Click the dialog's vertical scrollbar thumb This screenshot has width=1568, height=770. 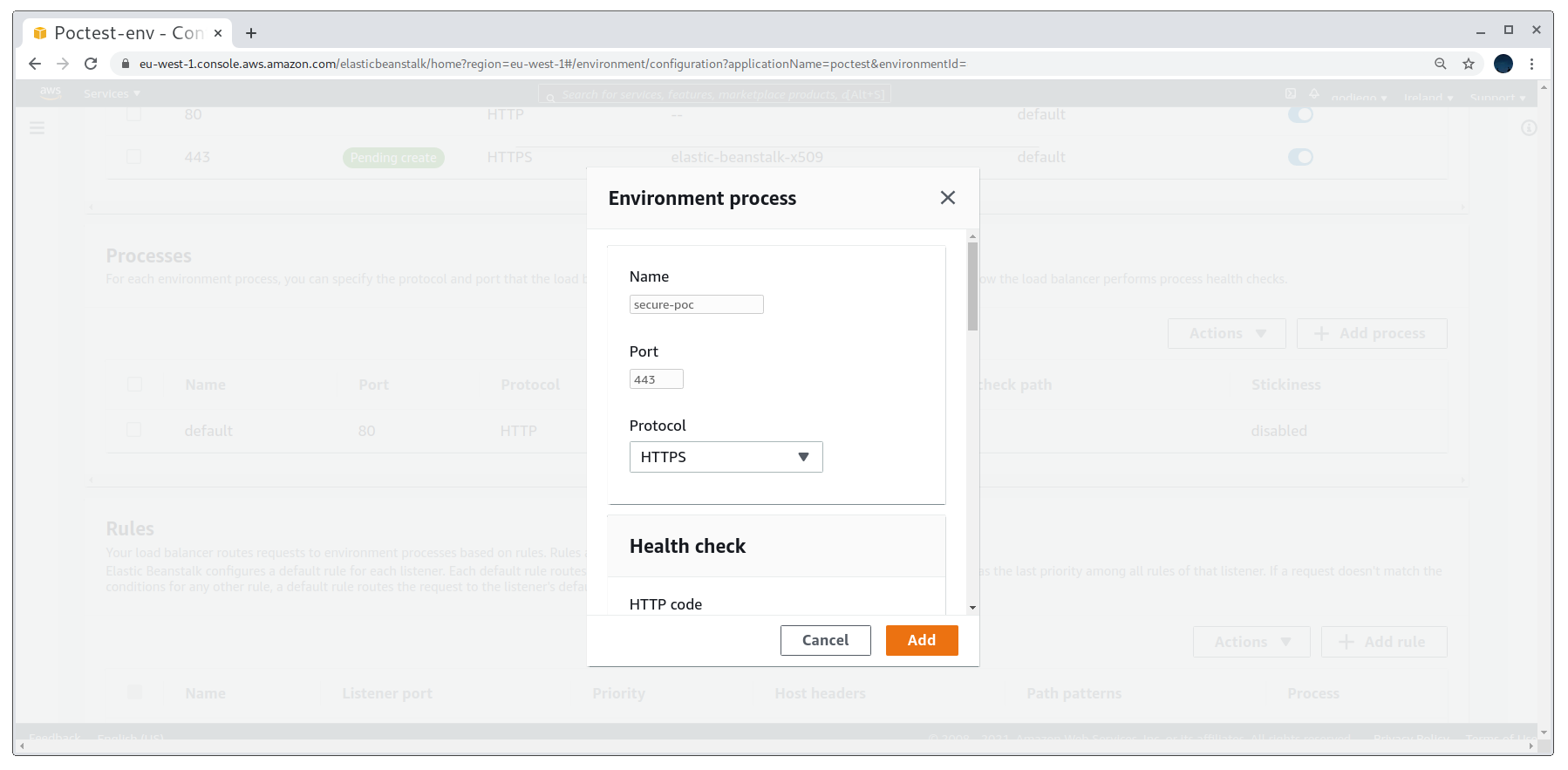click(x=972, y=286)
